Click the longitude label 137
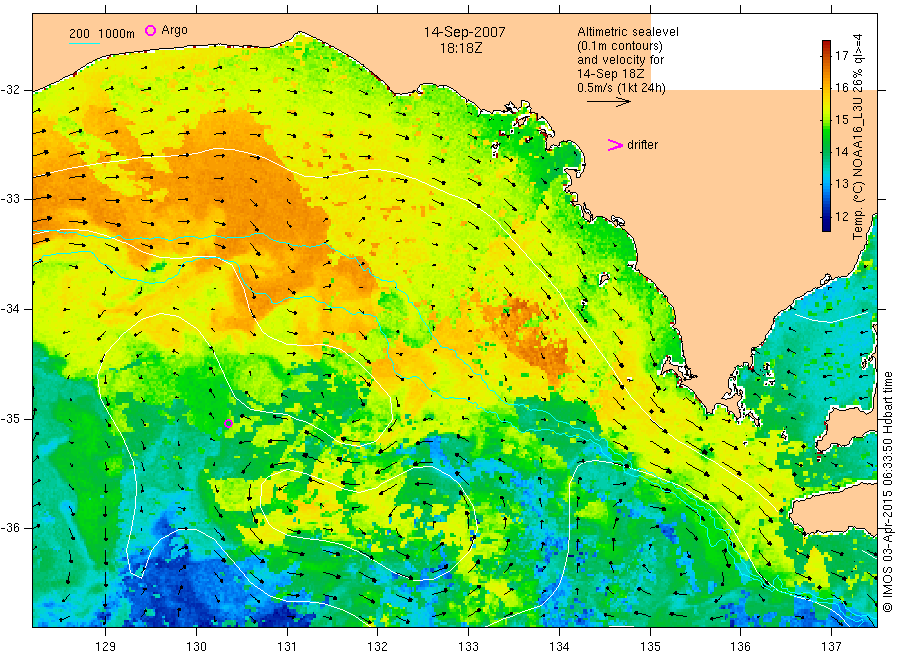 831,647
